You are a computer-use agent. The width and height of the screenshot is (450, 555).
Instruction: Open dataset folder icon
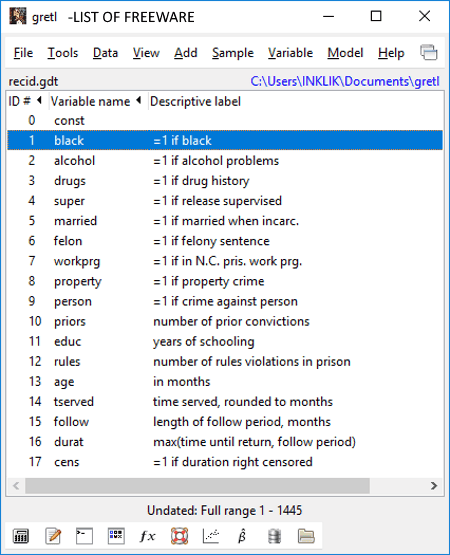[x=306, y=536]
